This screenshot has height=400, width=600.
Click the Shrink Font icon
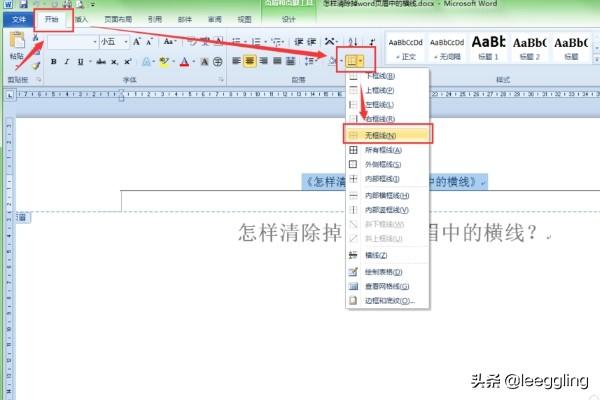pyautogui.click(x=150, y=42)
